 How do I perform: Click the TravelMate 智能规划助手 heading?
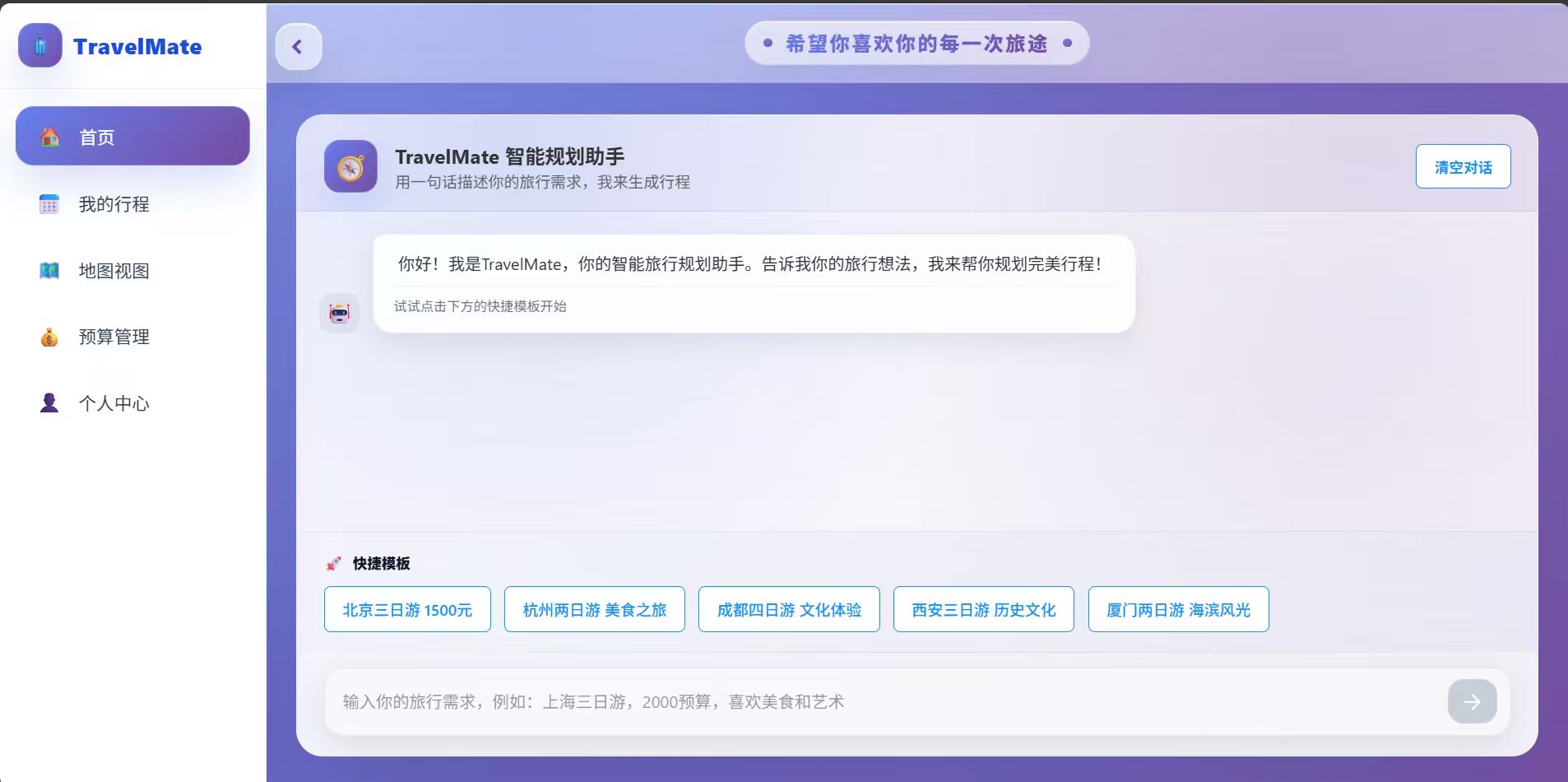[x=509, y=156]
